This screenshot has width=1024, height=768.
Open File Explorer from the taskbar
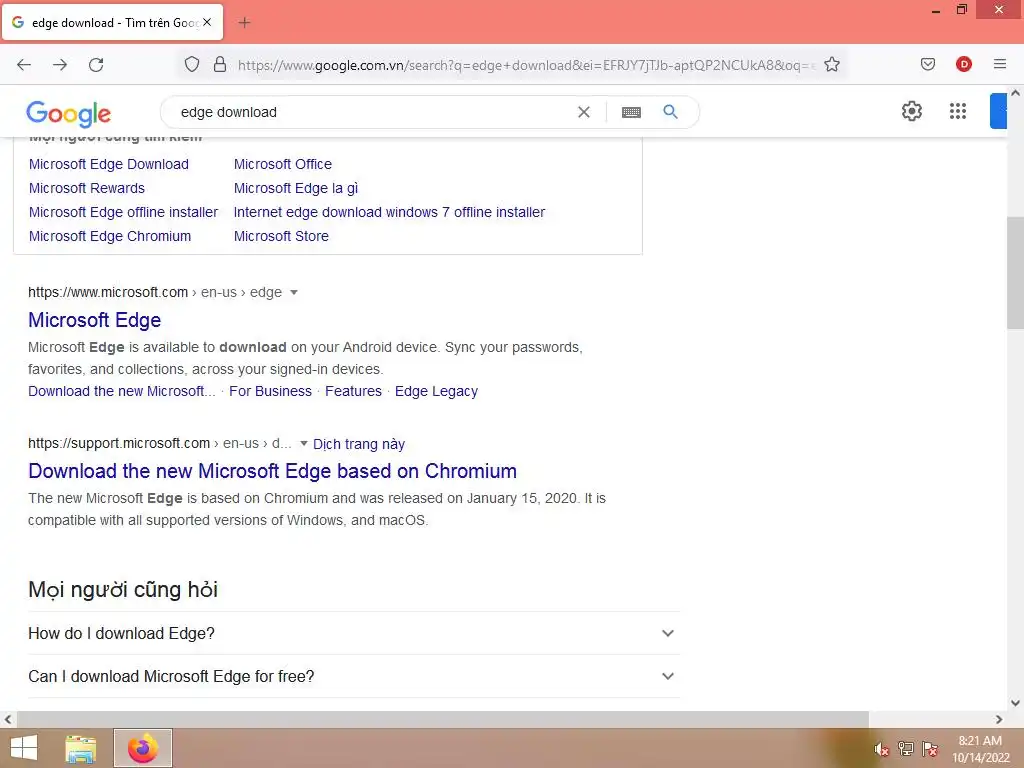(80, 748)
